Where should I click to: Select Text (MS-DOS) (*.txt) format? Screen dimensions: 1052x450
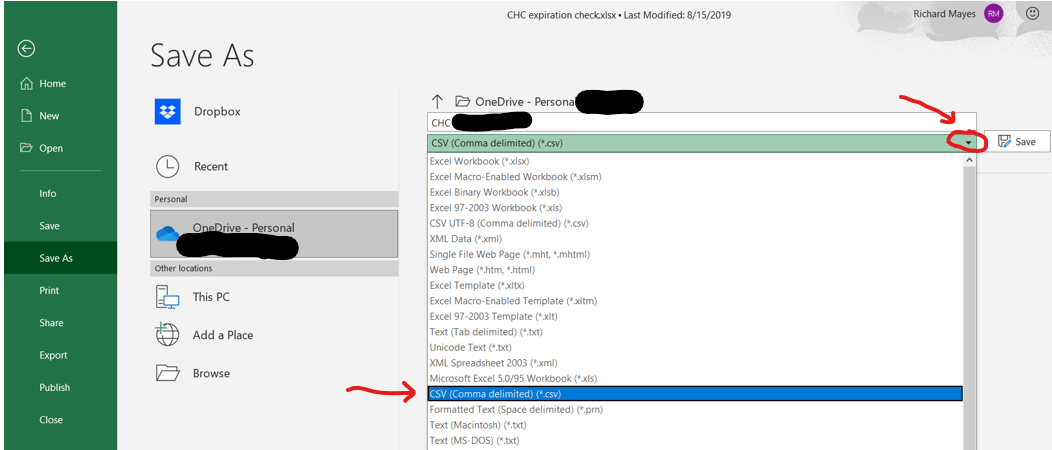click(x=695, y=440)
